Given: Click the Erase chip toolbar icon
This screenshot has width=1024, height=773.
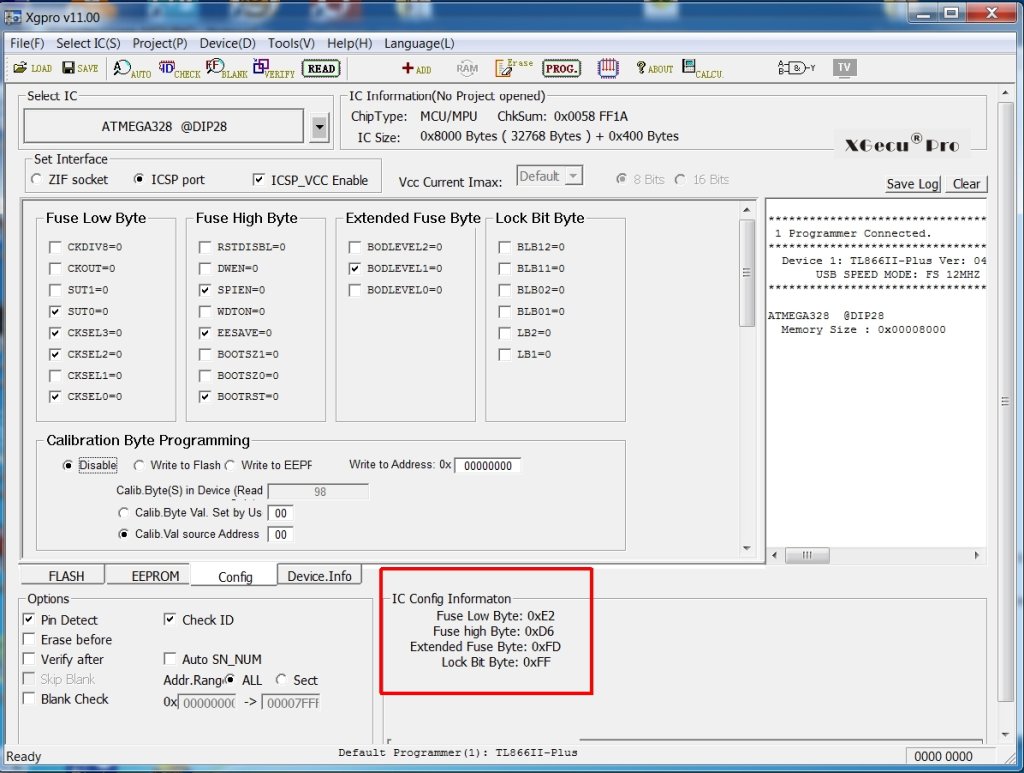Looking at the screenshot, I should [x=514, y=68].
